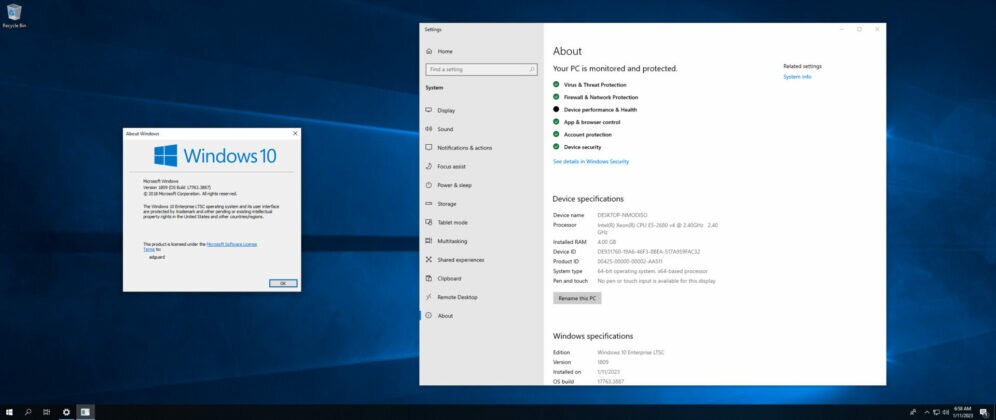Click the licensee name adguard in About Windows
Screen dimensions: 996x420
(157, 257)
